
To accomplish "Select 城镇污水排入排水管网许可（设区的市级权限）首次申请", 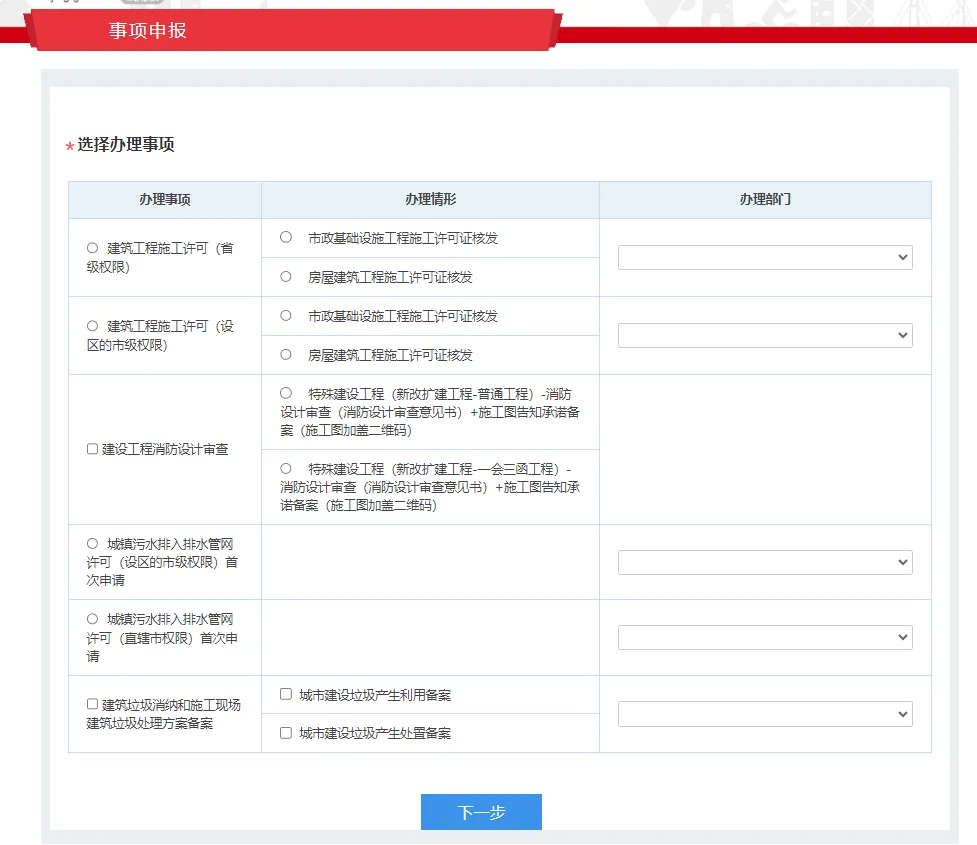I will pos(93,544).
